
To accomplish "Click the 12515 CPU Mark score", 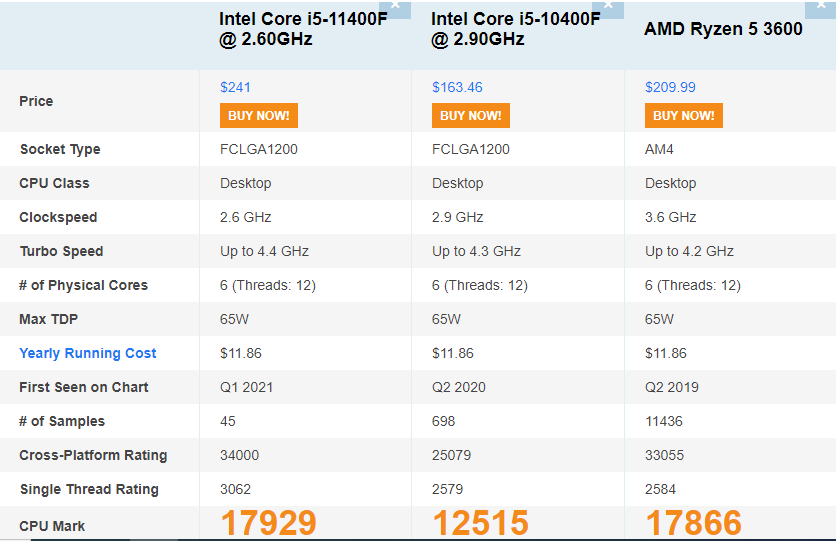I will 480,523.
